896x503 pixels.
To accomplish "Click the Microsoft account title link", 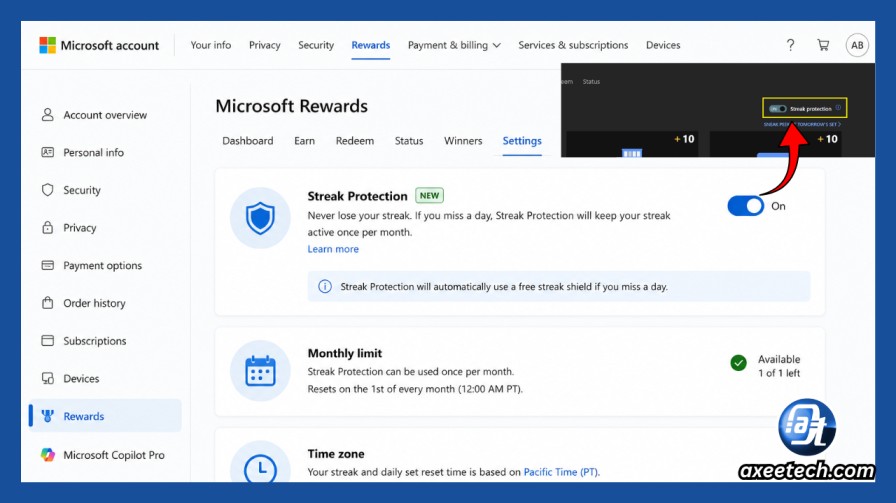I will point(110,45).
